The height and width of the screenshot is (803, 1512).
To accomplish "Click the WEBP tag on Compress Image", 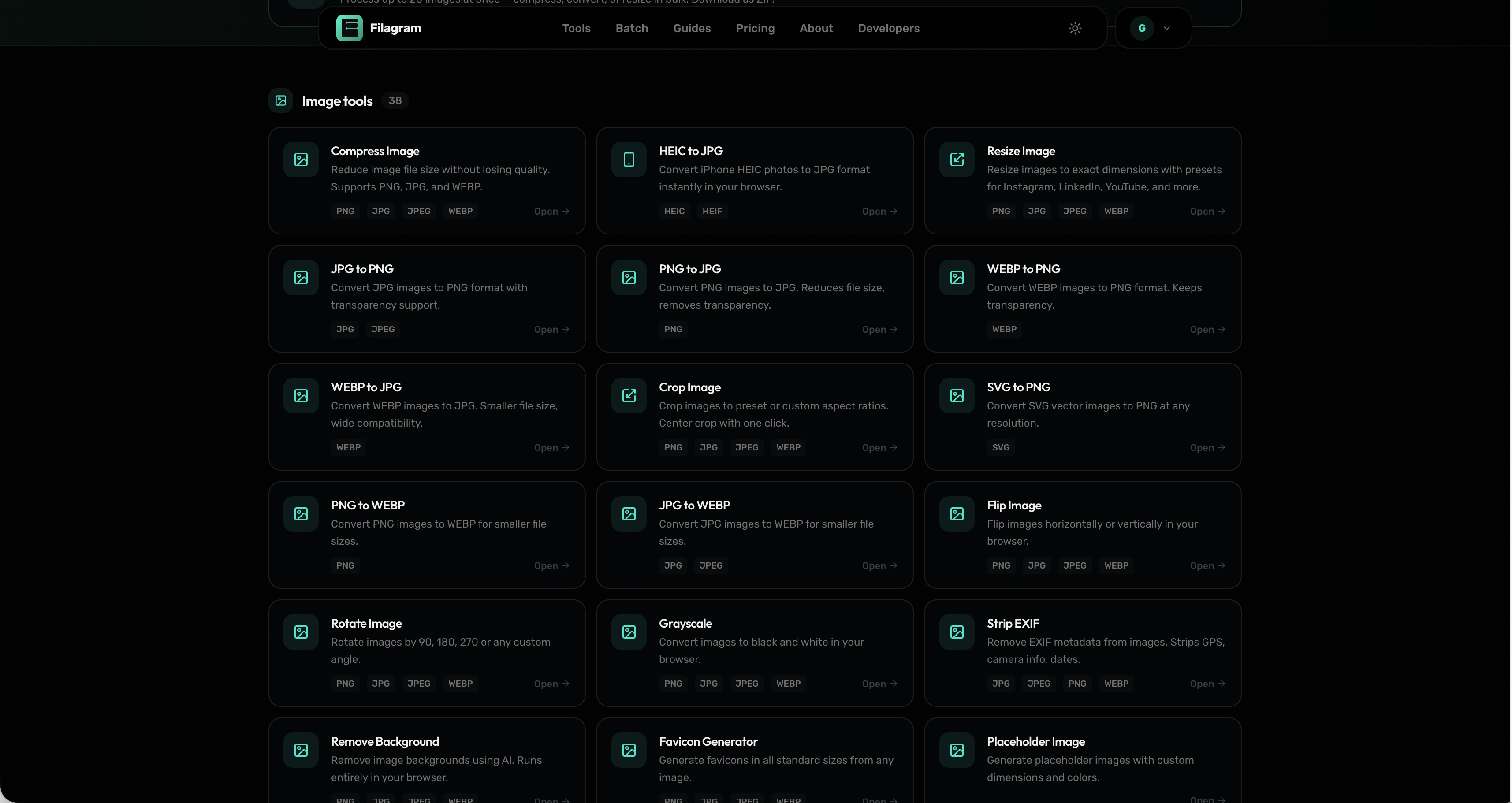I will coord(460,211).
